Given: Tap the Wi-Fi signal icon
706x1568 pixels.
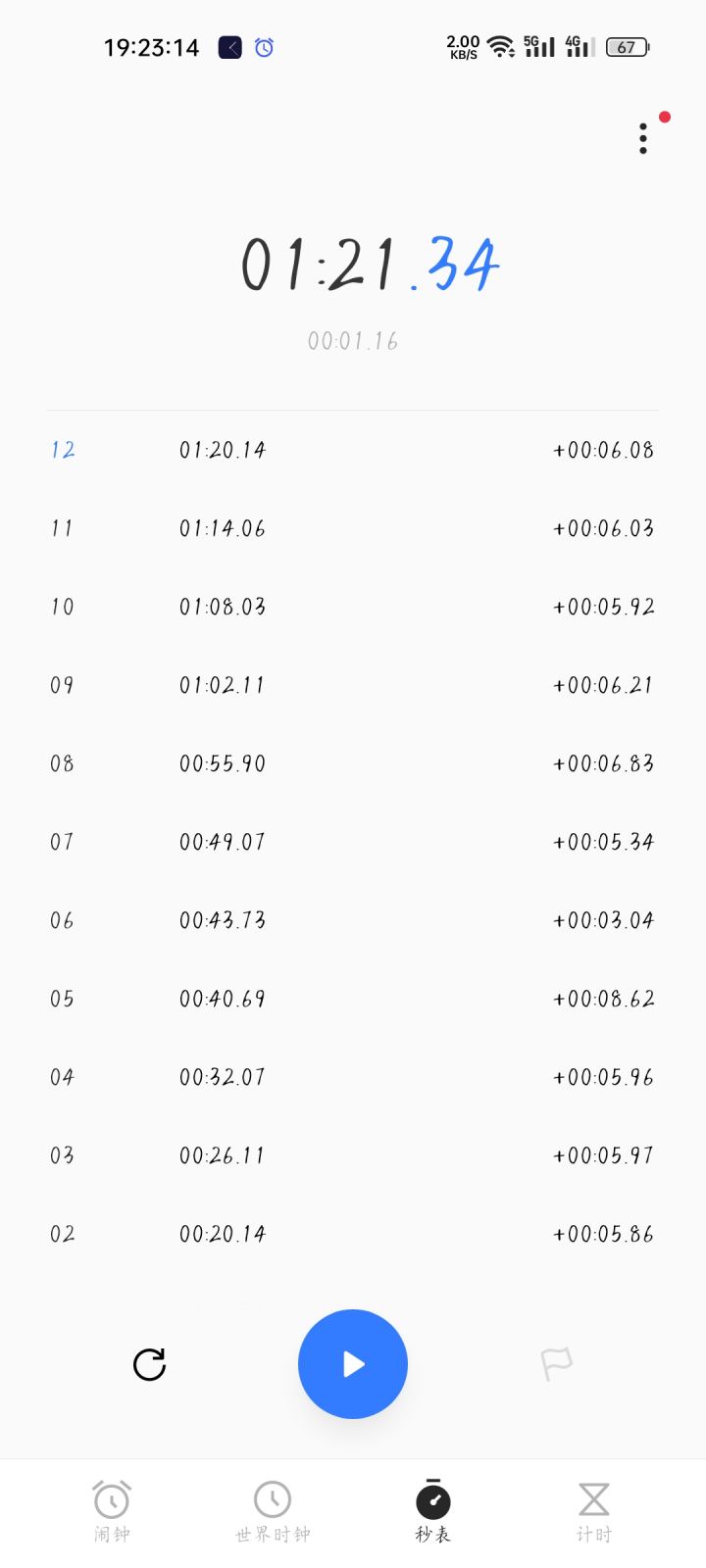Looking at the screenshot, I should tap(501, 47).
